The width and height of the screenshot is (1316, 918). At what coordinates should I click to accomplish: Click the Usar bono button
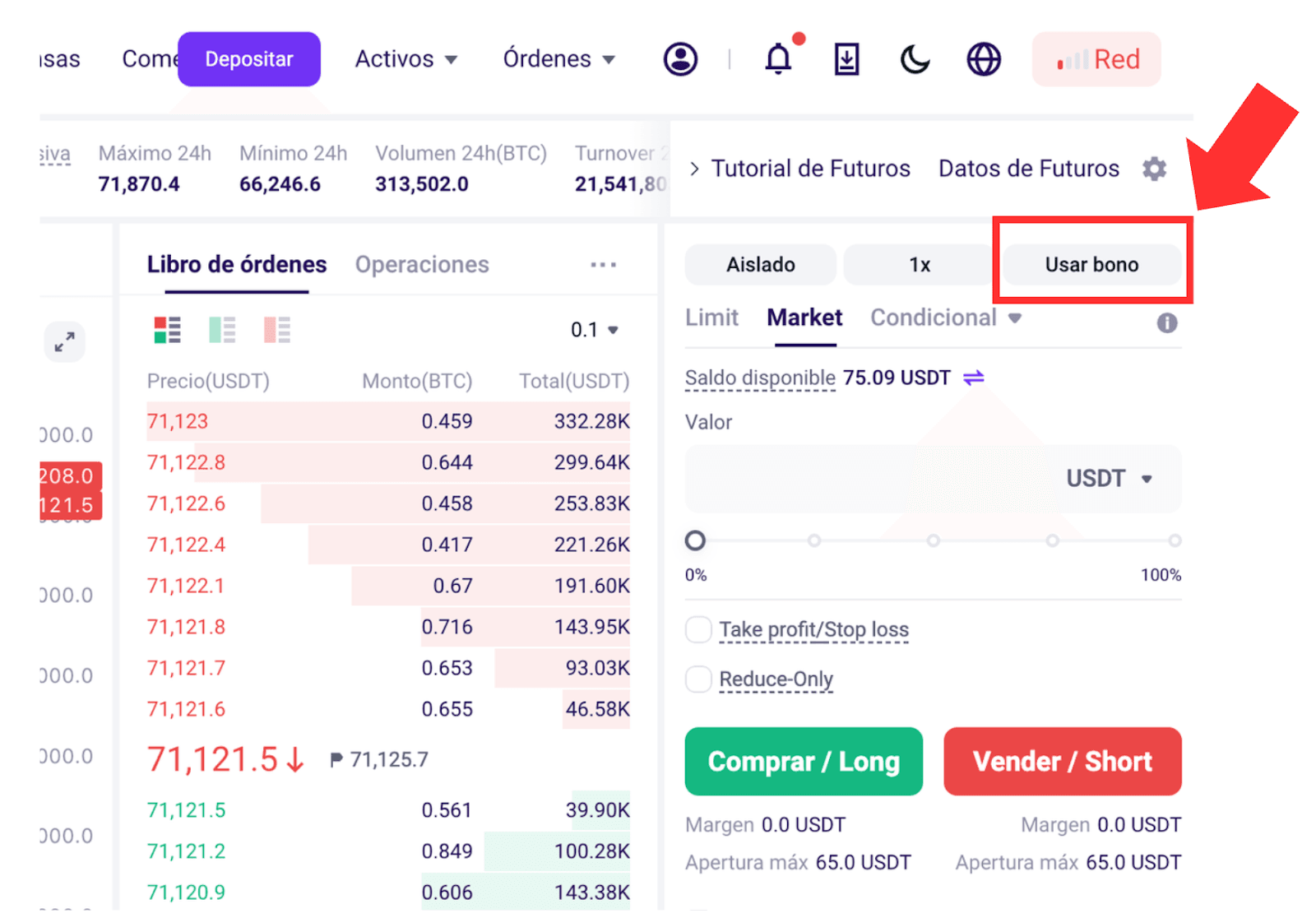[x=1091, y=265]
